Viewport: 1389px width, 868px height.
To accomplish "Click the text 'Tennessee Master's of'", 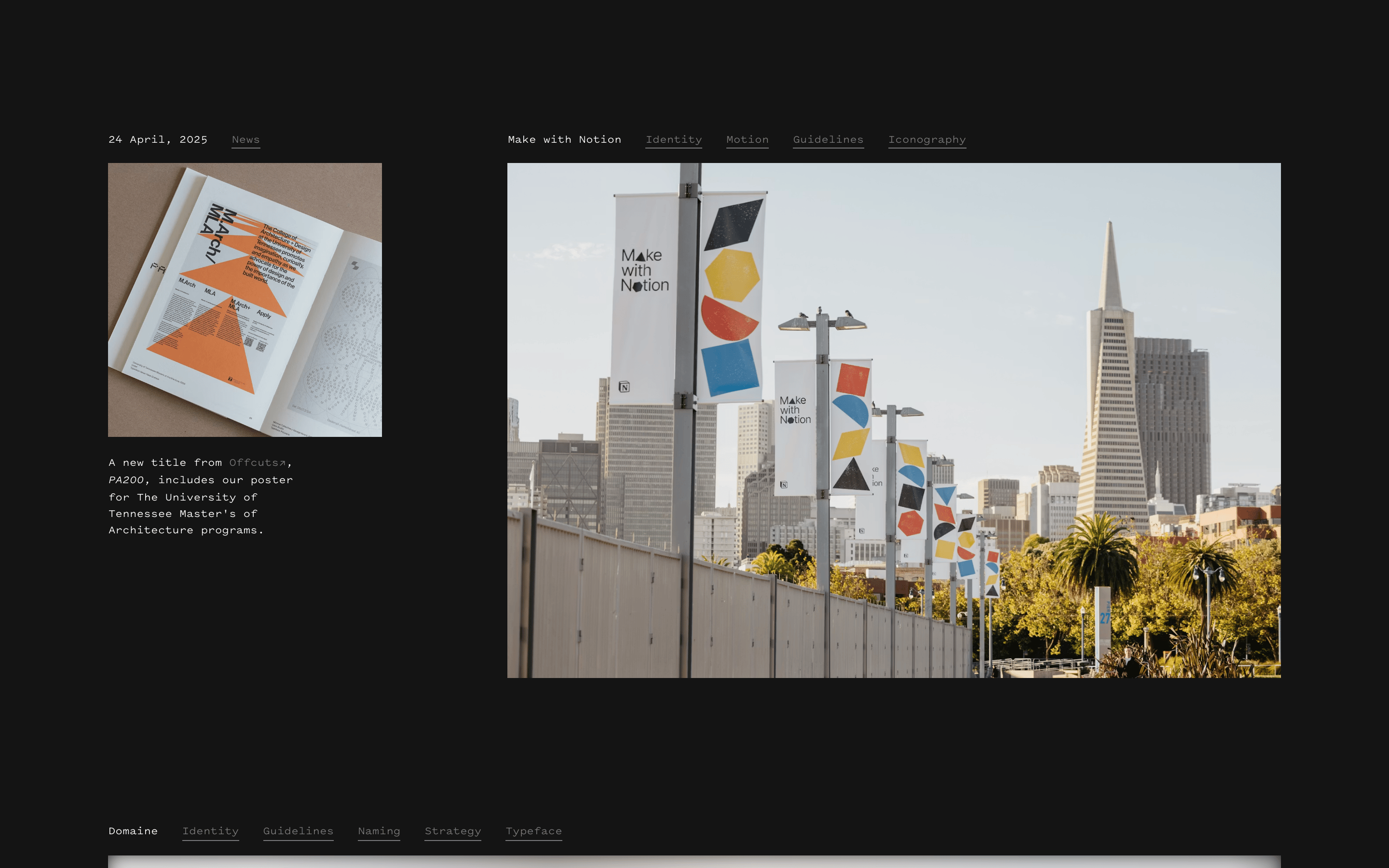I will (183, 514).
